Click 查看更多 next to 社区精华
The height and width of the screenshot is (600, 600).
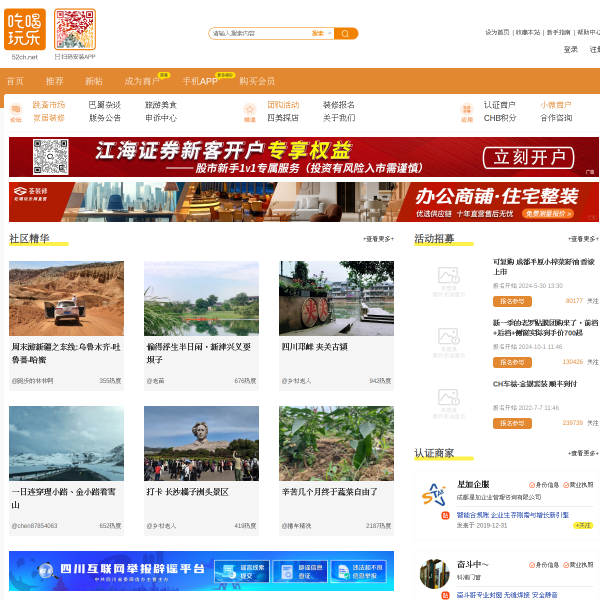coord(378,239)
